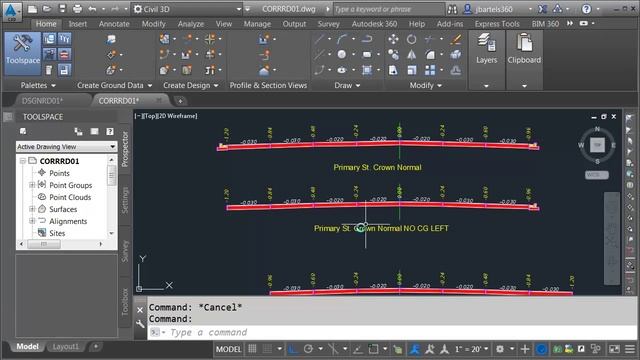Click the Workspace Switching gear icon

[500, 349]
